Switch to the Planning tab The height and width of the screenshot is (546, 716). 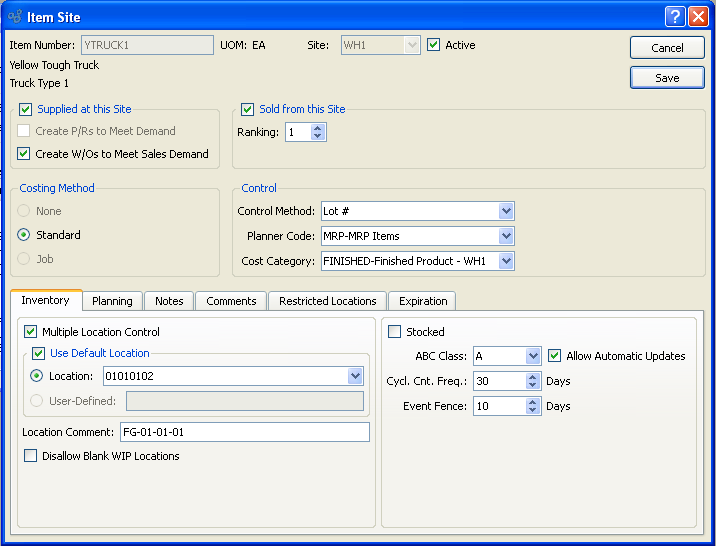tap(112, 301)
